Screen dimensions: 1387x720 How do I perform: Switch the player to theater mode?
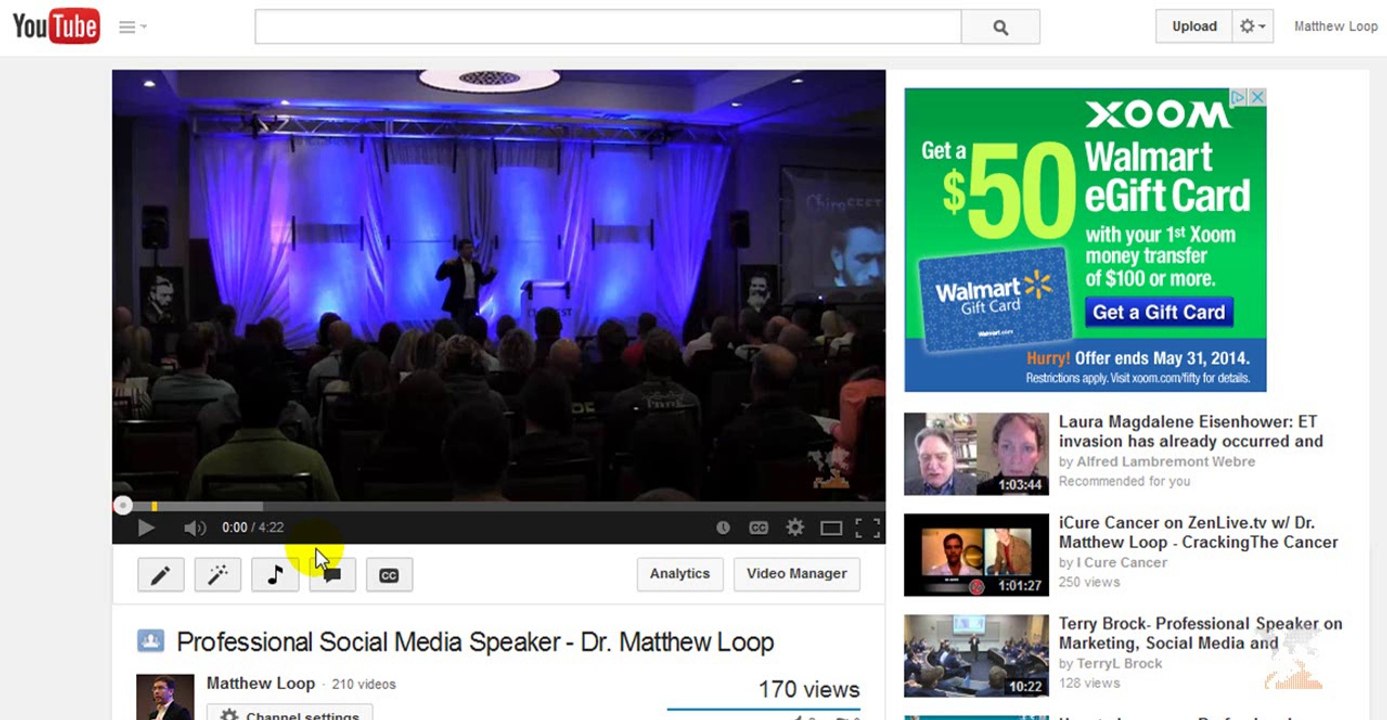[831, 528]
